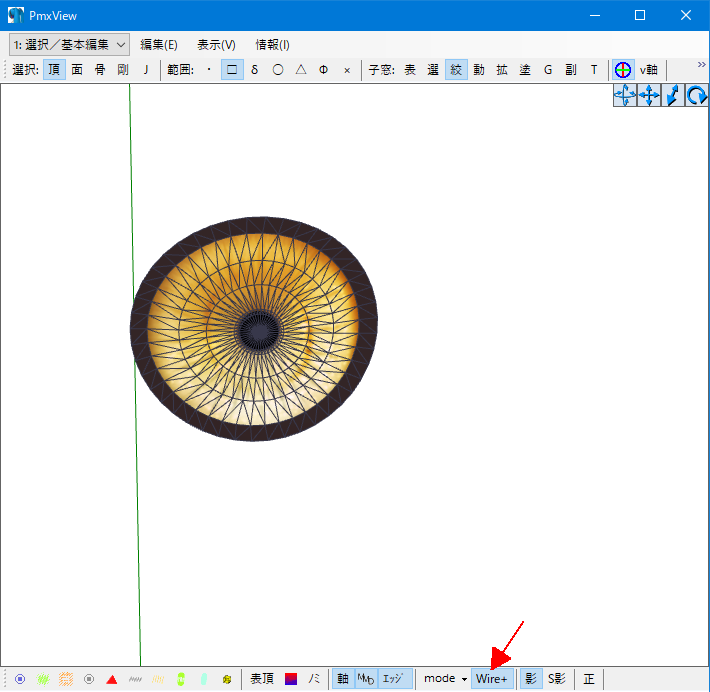This screenshot has height=692, width=710.
Task: Open the 表示(V) menu
Action: tap(216, 45)
